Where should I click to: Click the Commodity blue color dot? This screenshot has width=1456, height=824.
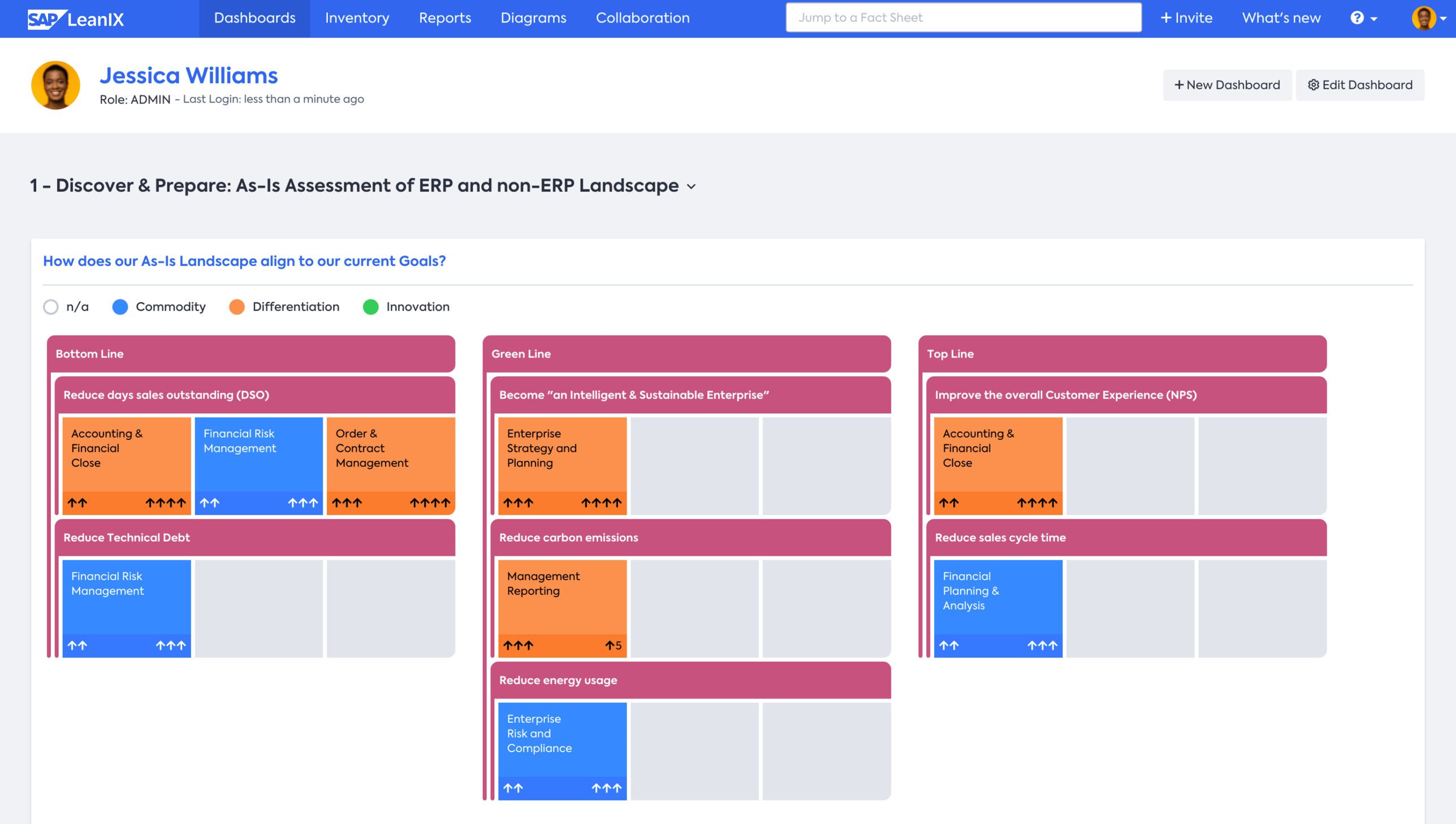120,307
